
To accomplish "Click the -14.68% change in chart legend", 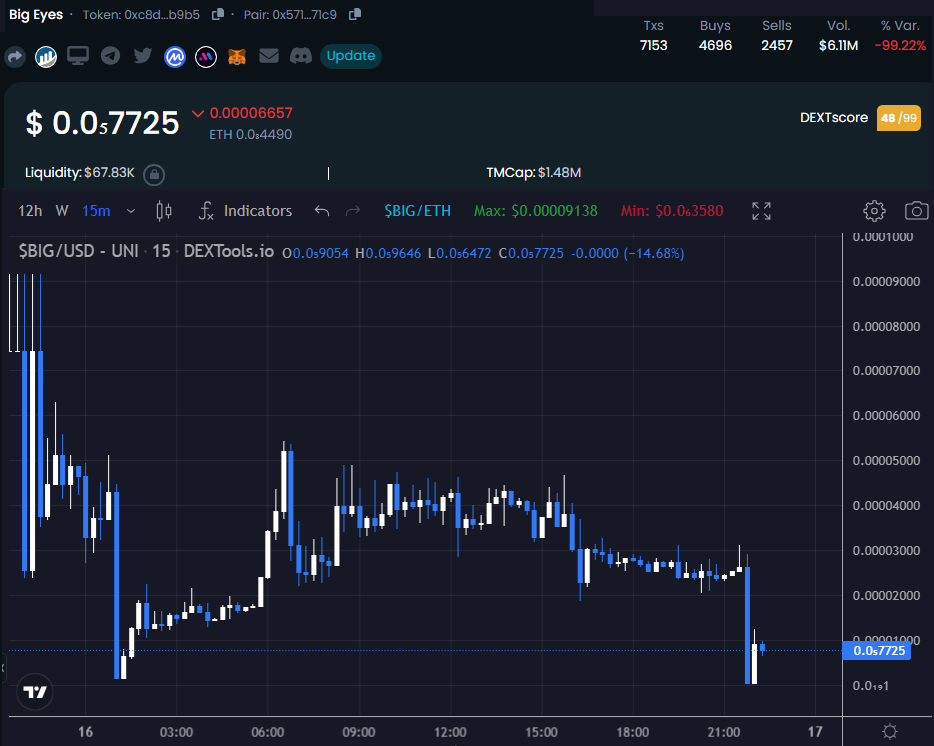I will click(x=653, y=253).
